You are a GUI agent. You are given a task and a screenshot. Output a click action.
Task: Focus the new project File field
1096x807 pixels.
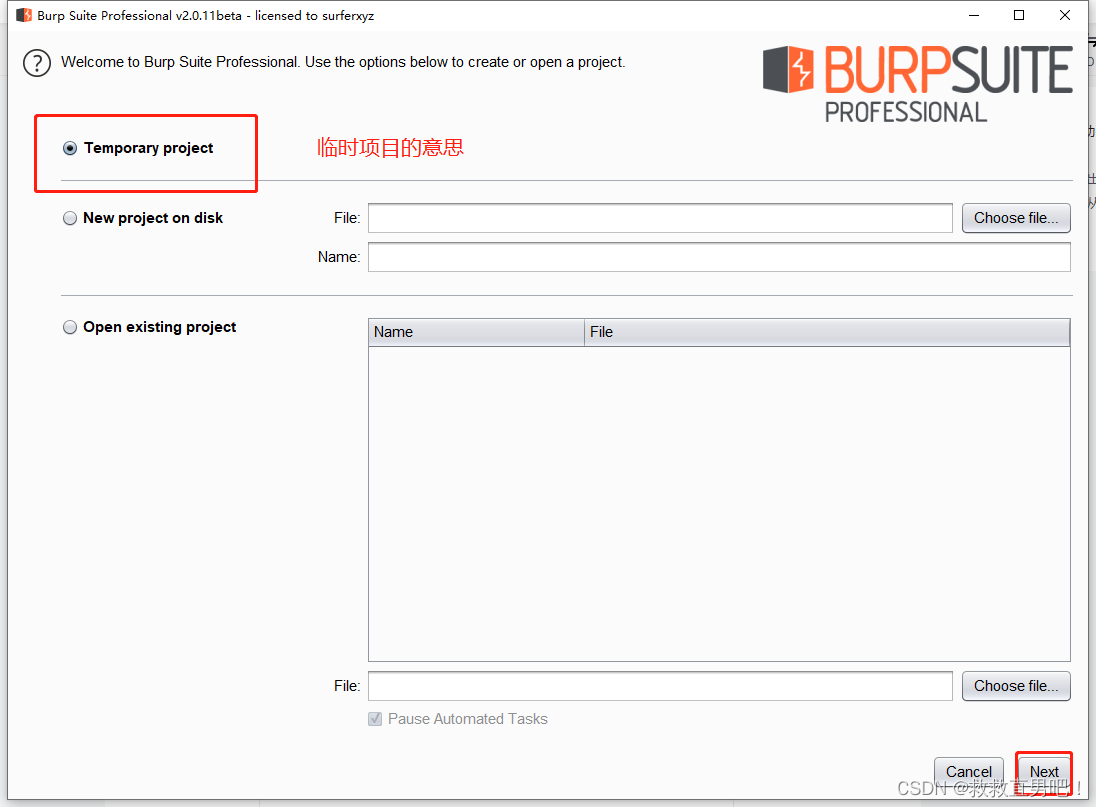coord(660,218)
